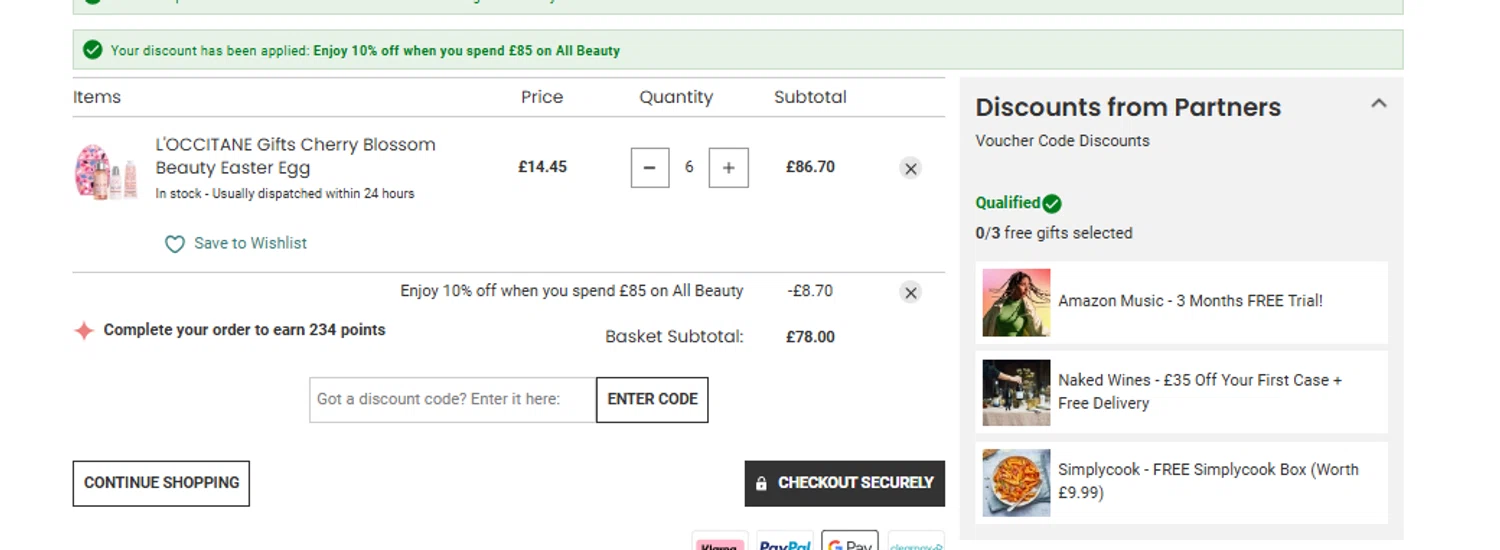Remove the Cherry Blossom Easter Egg item
Image resolution: width=1500 pixels, height=550 pixels.
910,169
